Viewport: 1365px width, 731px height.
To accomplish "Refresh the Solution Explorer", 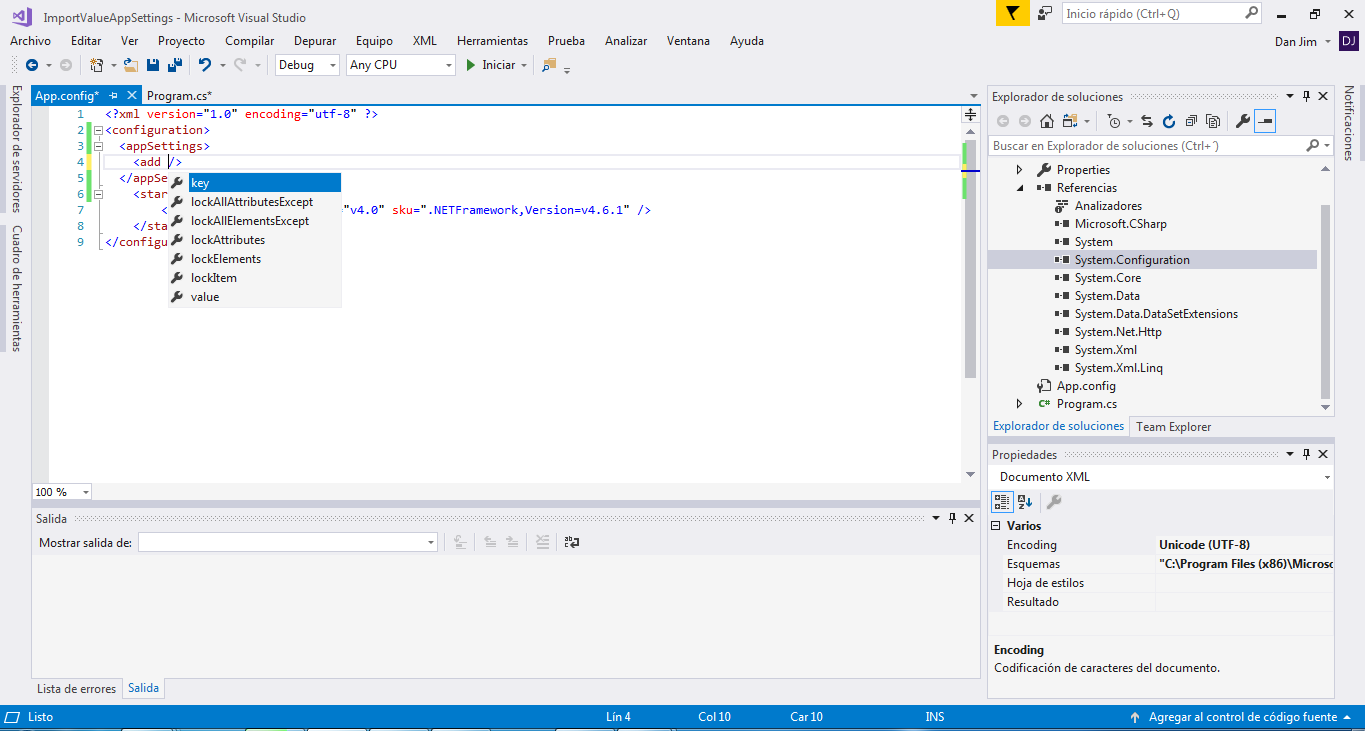I will [x=1168, y=121].
